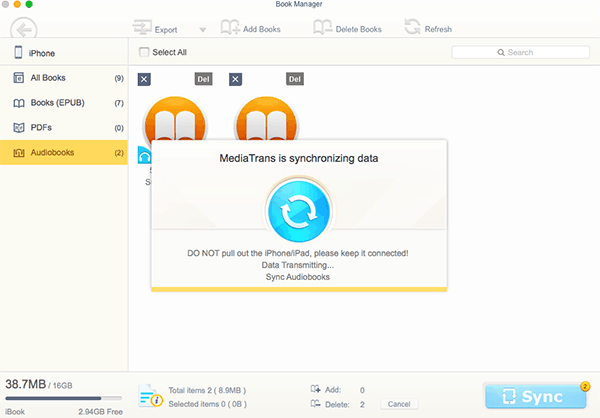
Task: Open the Export dropdown arrow
Action: [203, 30]
